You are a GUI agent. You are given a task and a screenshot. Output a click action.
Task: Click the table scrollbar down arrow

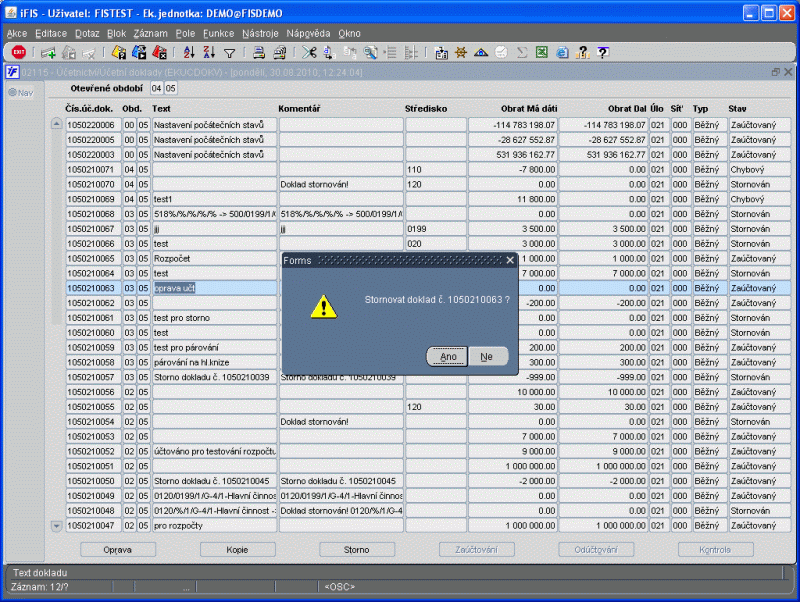click(x=56, y=525)
